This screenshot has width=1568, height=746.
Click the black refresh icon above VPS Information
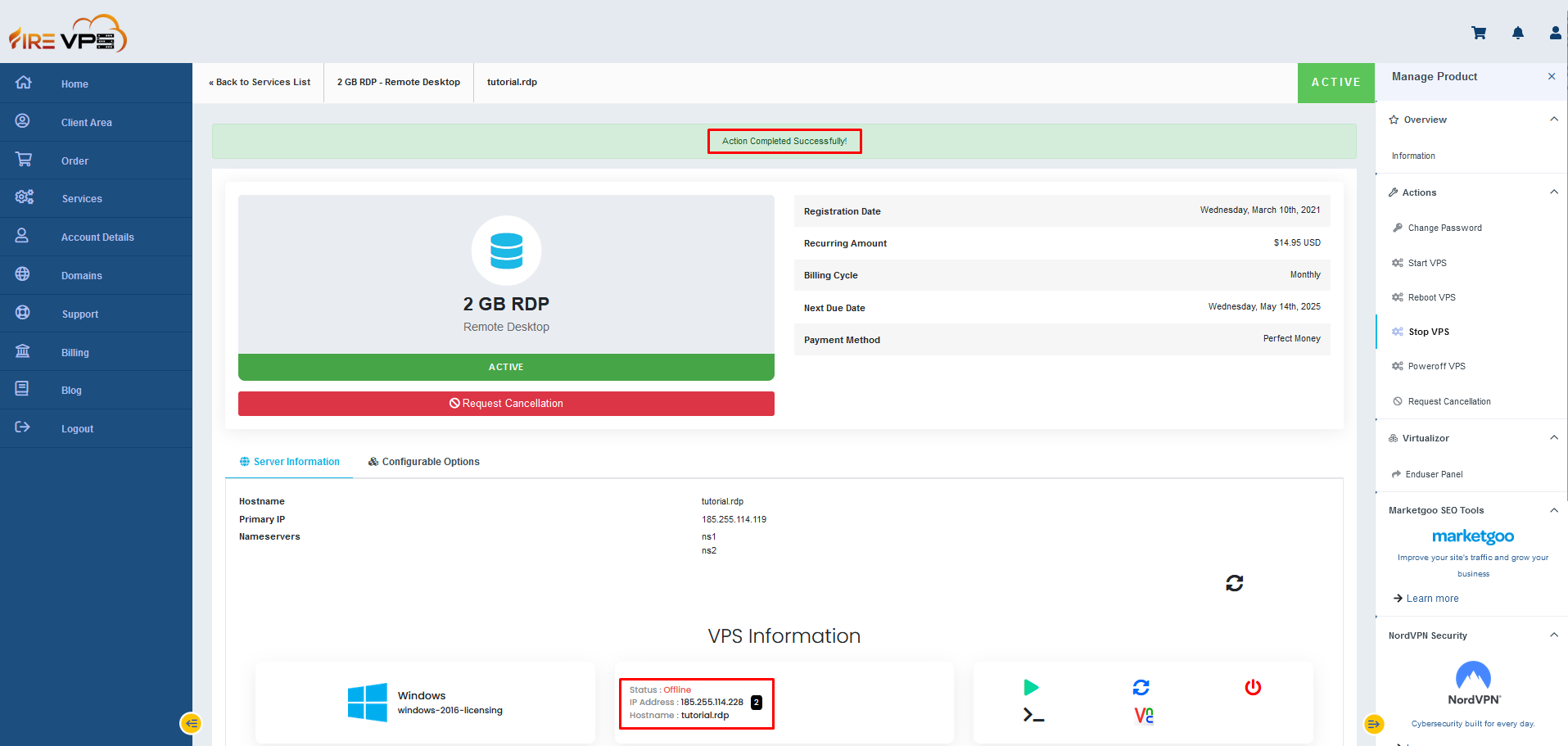tap(1235, 583)
